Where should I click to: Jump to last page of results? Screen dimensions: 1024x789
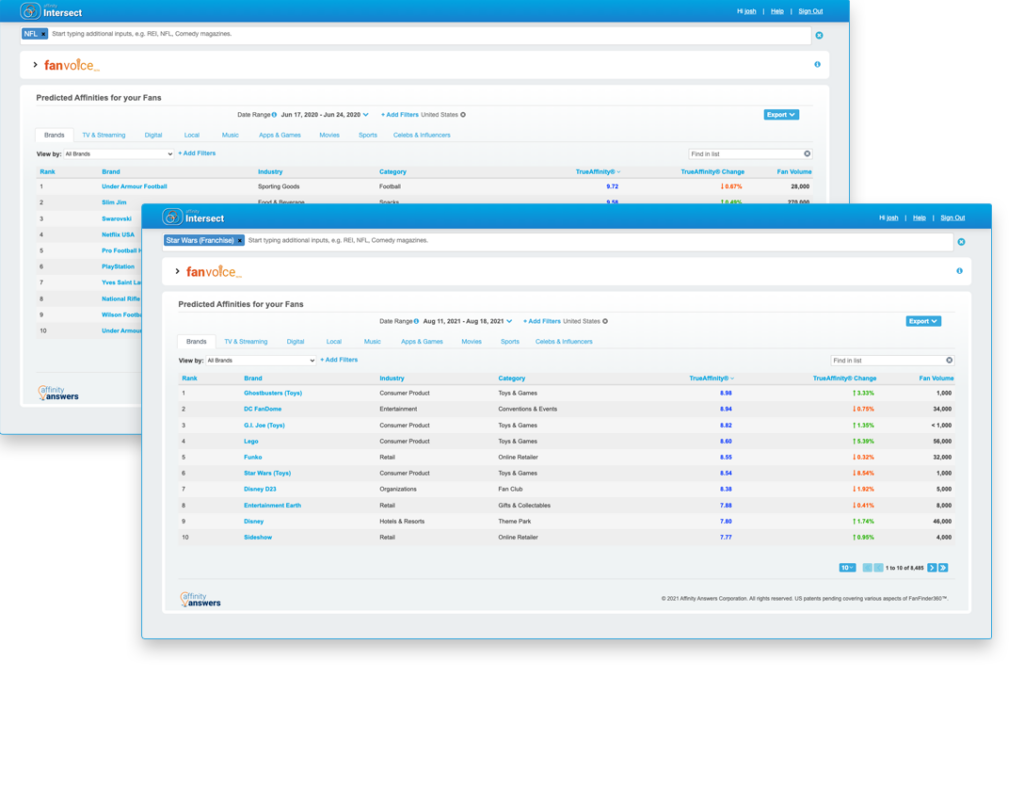click(x=943, y=568)
